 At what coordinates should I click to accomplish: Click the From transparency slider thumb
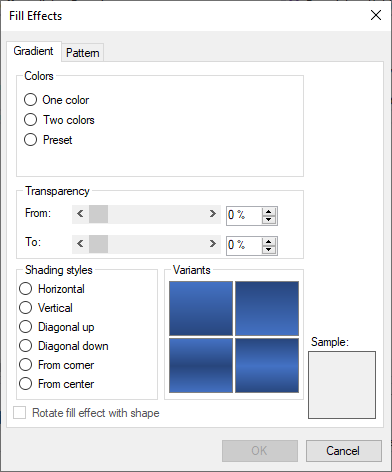pyautogui.click(x=98, y=214)
